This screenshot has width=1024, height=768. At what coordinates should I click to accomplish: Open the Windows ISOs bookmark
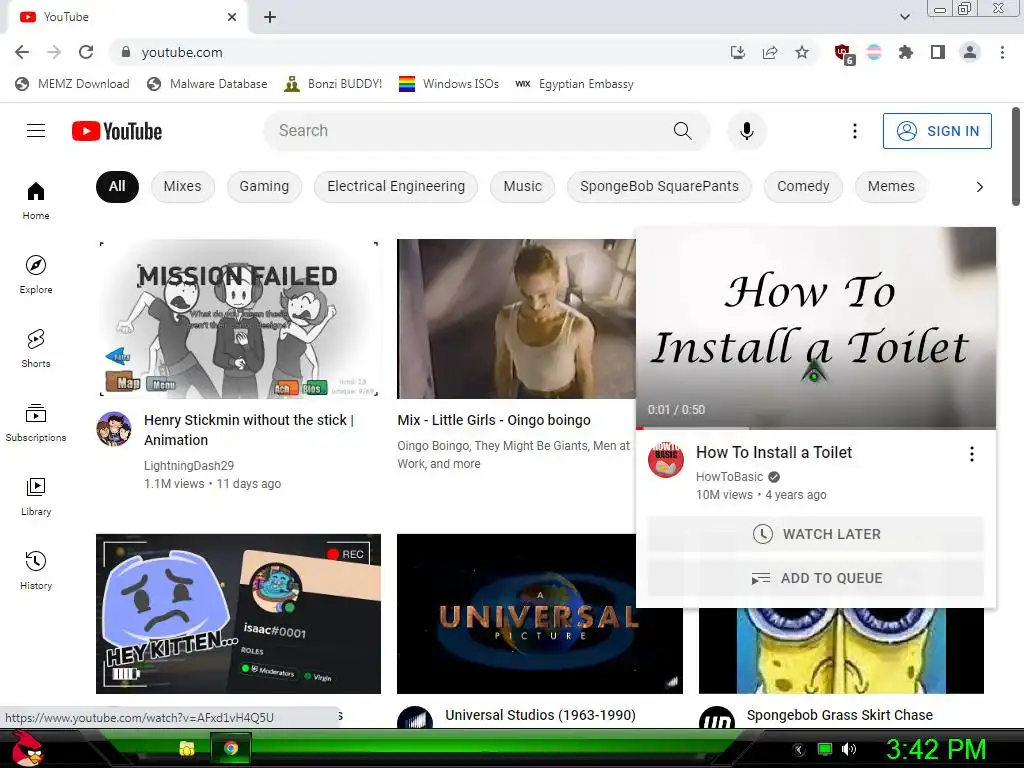449,84
